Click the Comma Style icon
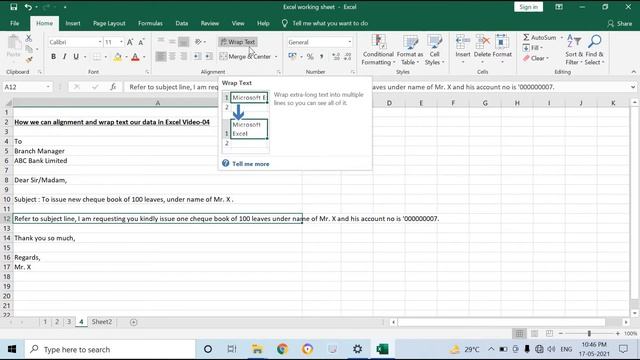 coord(322,56)
